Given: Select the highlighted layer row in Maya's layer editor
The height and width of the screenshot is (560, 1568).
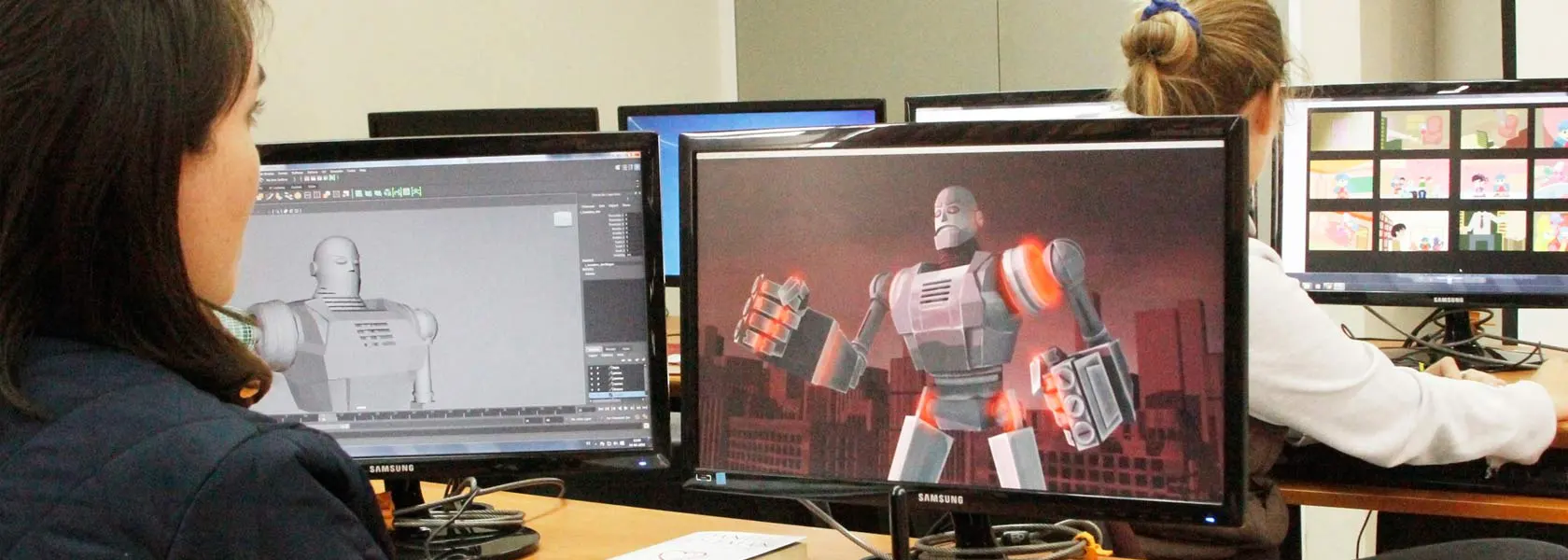Looking at the screenshot, I should (x=617, y=395).
